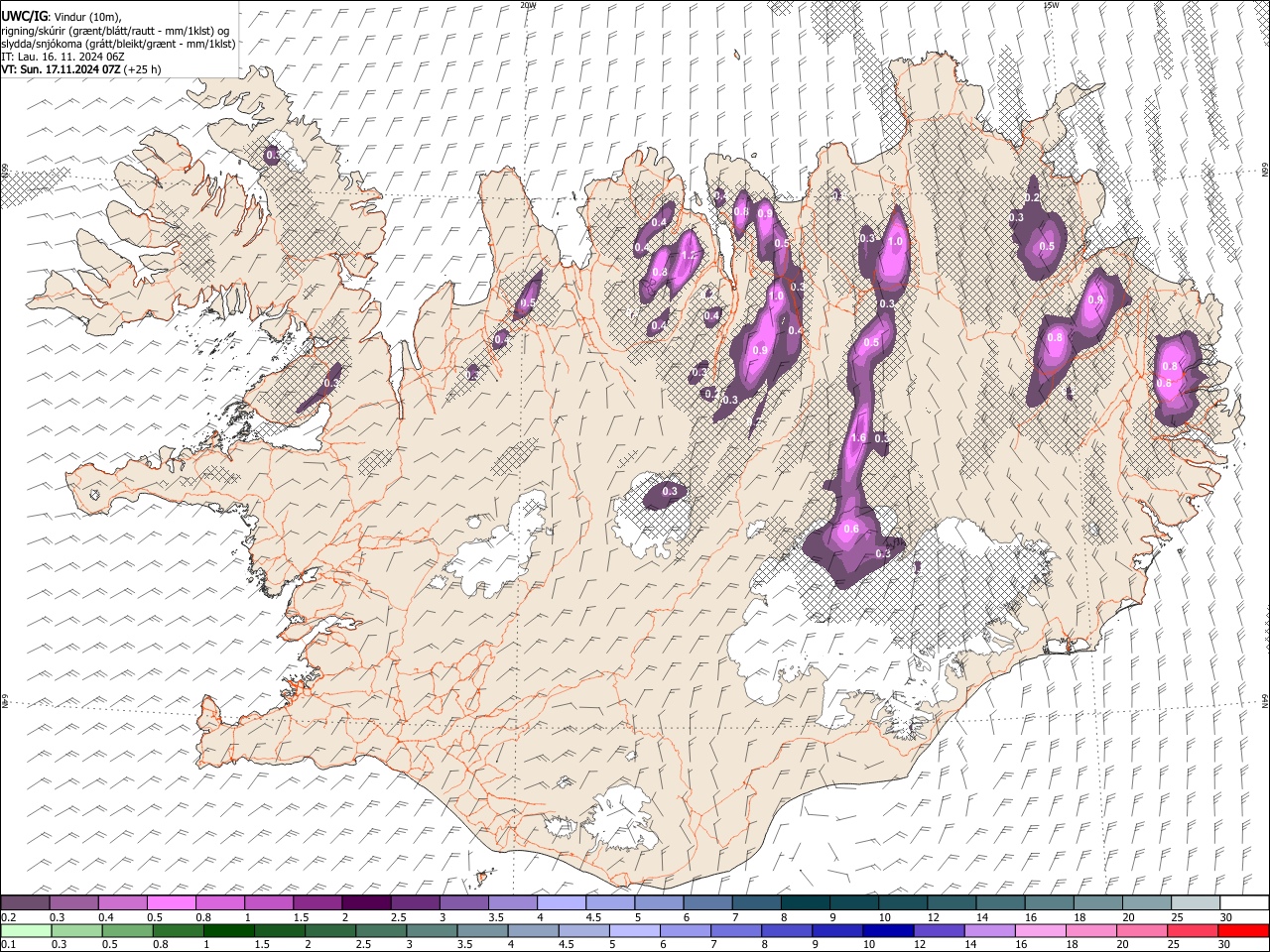Select bright red bottom-row swatch after 30

1244,930
